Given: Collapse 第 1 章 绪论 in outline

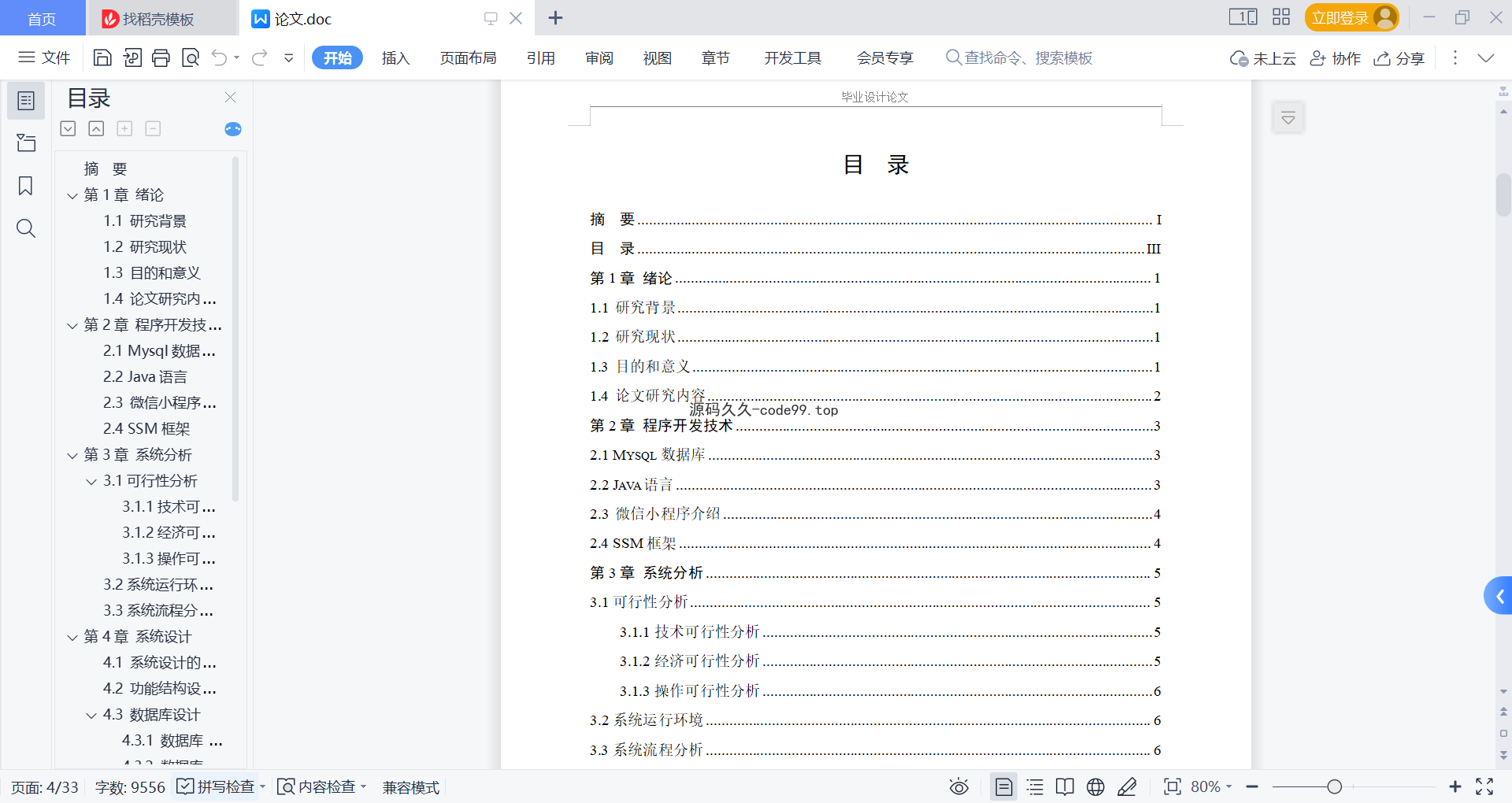Looking at the screenshot, I should click(72, 195).
